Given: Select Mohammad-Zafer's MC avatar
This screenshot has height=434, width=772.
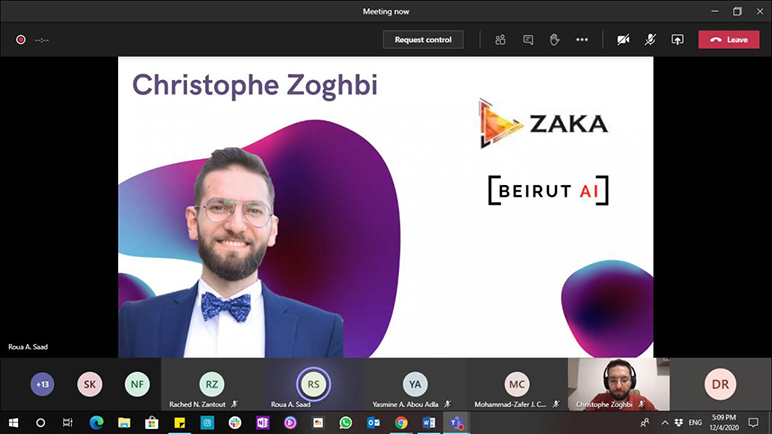Looking at the screenshot, I should coord(516,384).
